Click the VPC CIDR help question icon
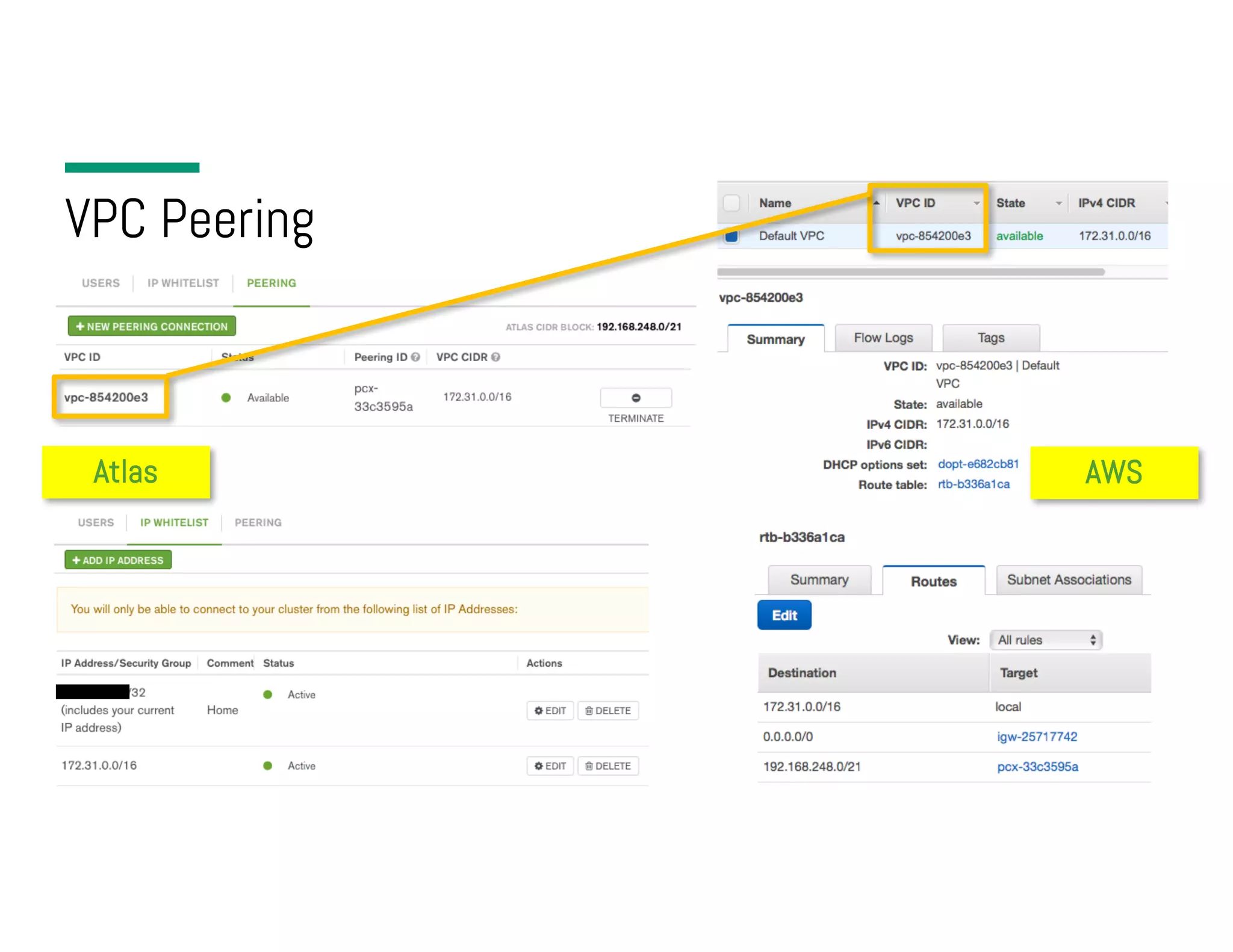 [x=495, y=357]
